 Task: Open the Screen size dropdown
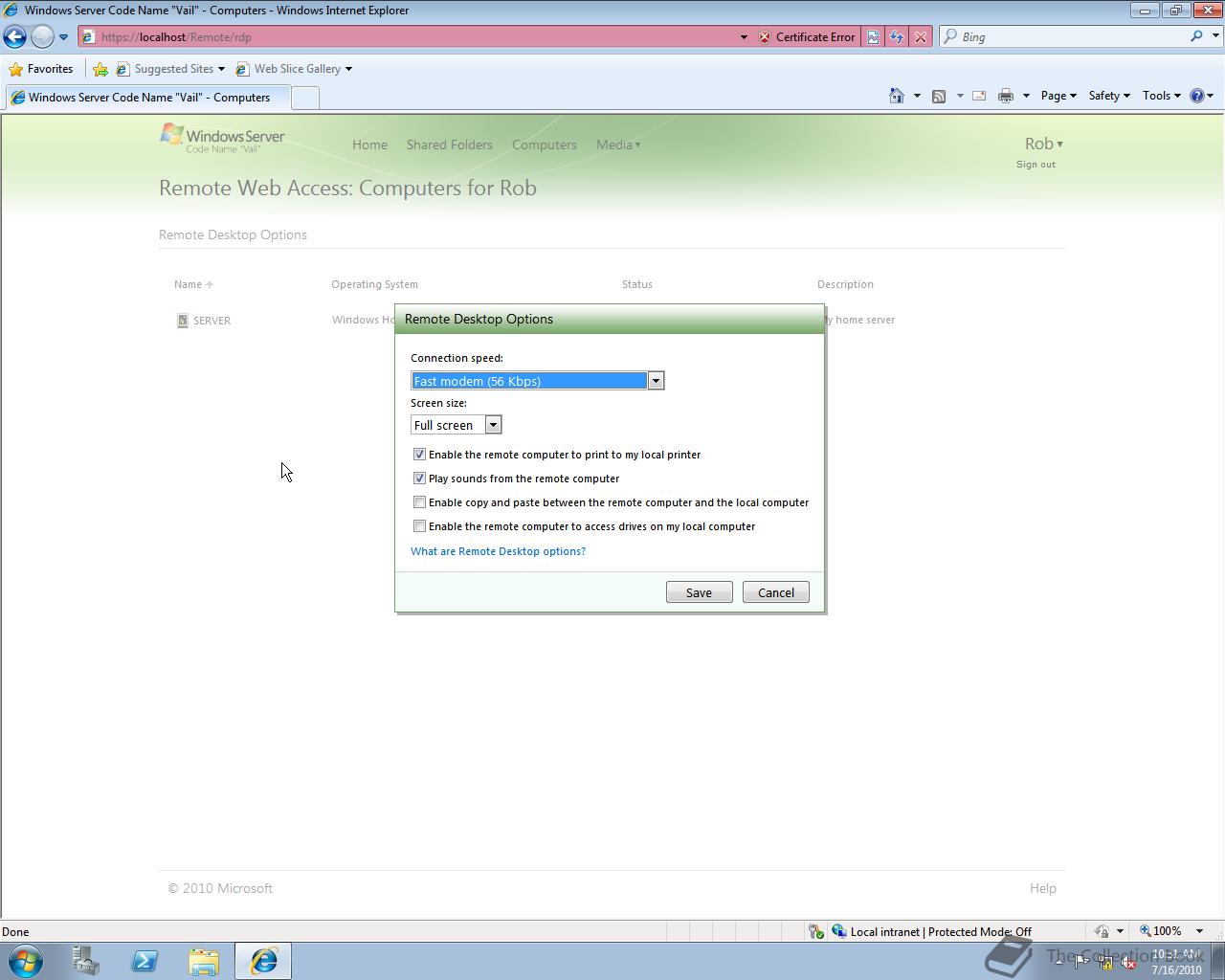click(456, 425)
